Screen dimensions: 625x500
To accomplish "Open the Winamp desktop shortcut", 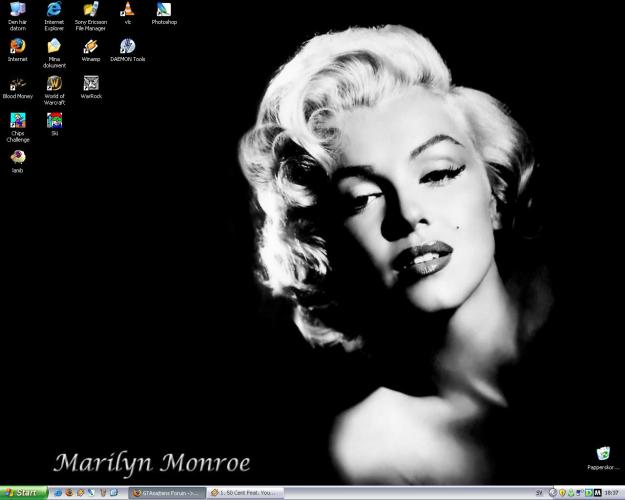I will (91, 47).
